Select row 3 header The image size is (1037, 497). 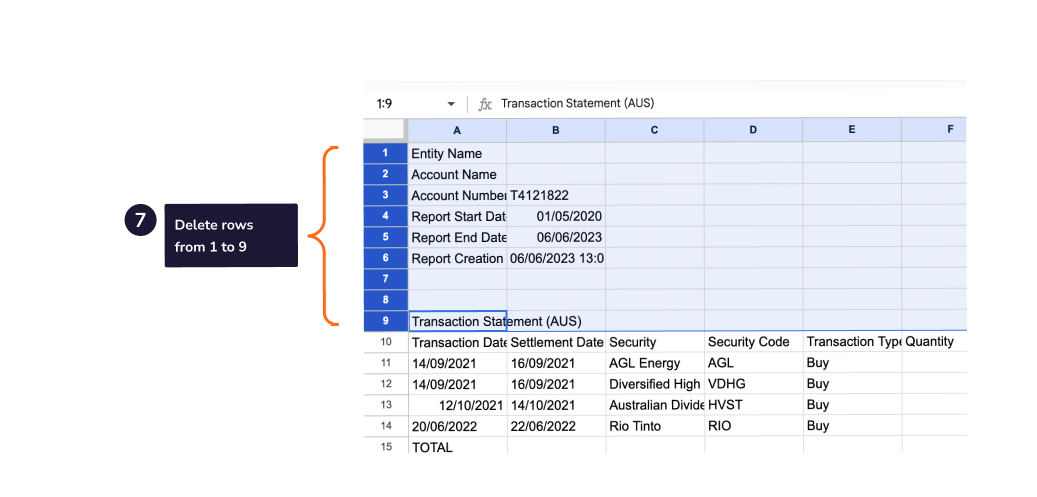pyautogui.click(x=386, y=195)
